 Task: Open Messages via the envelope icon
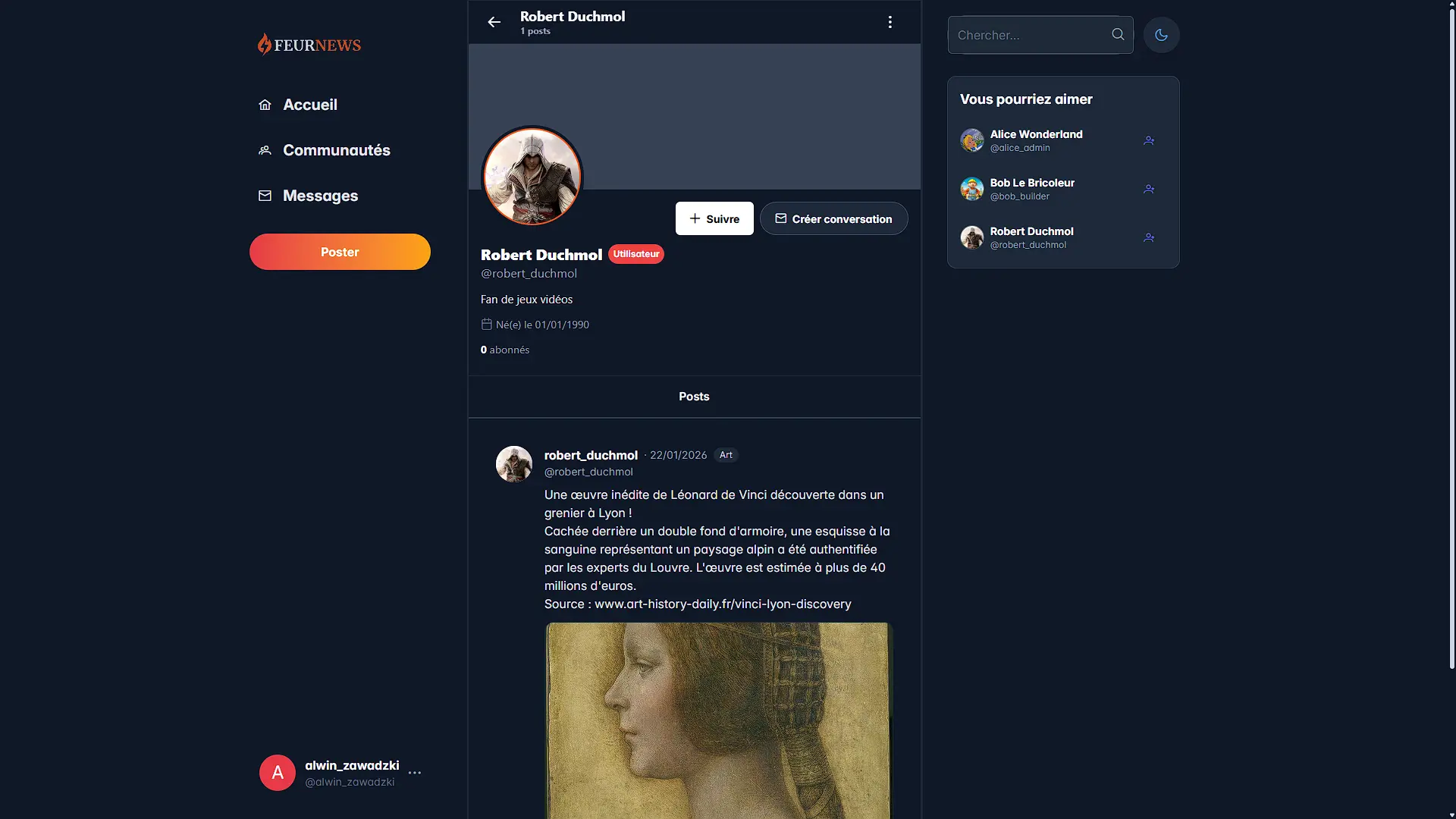pos(265,196)
